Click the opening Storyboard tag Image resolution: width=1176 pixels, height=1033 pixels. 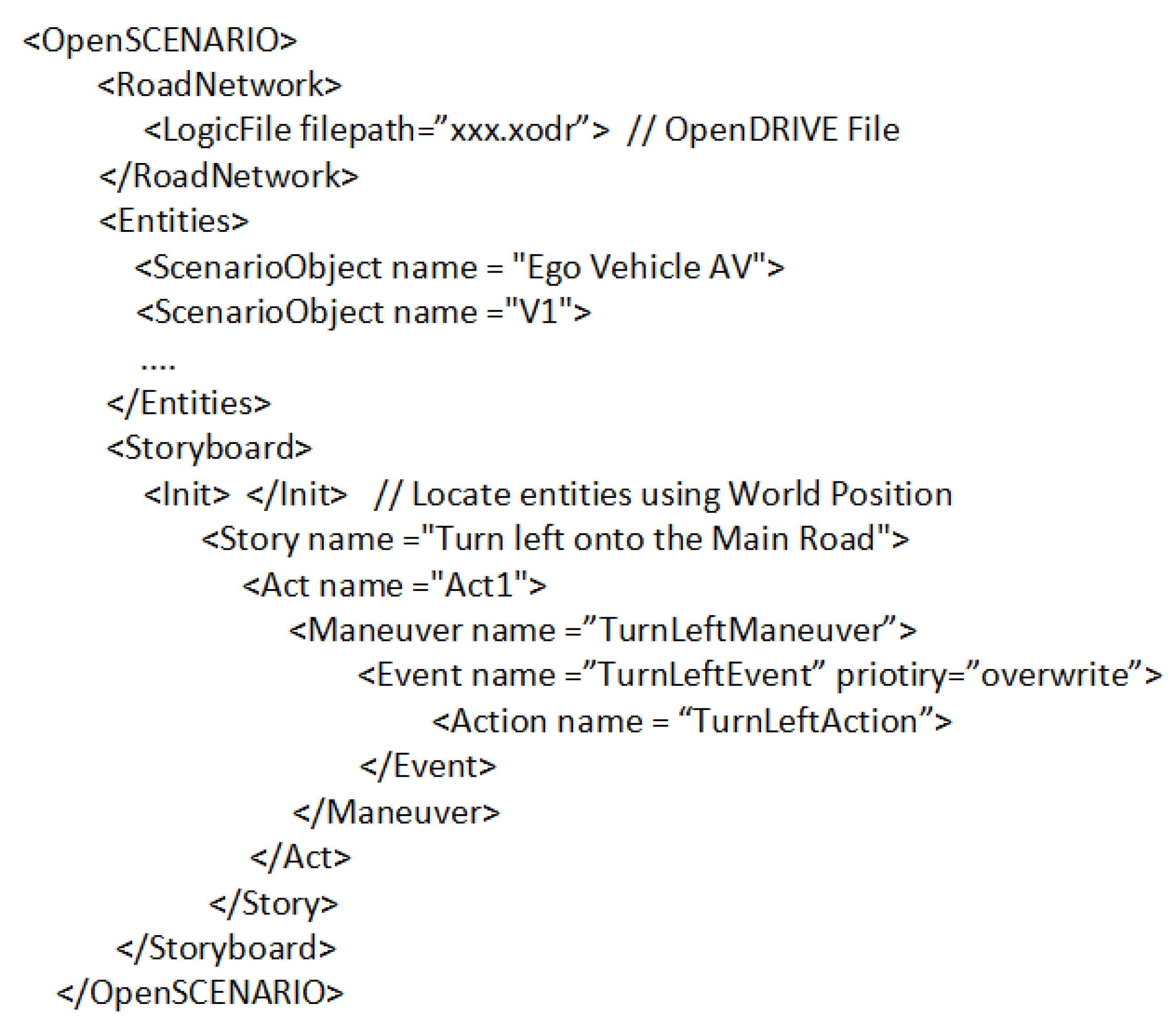[x=209, y=448]
